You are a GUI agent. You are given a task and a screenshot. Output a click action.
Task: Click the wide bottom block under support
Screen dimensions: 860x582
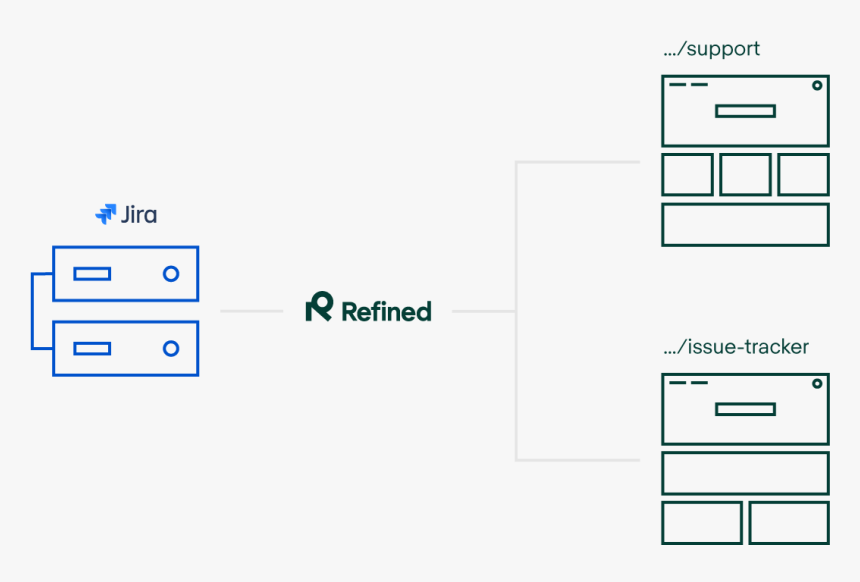click(745, 225)
